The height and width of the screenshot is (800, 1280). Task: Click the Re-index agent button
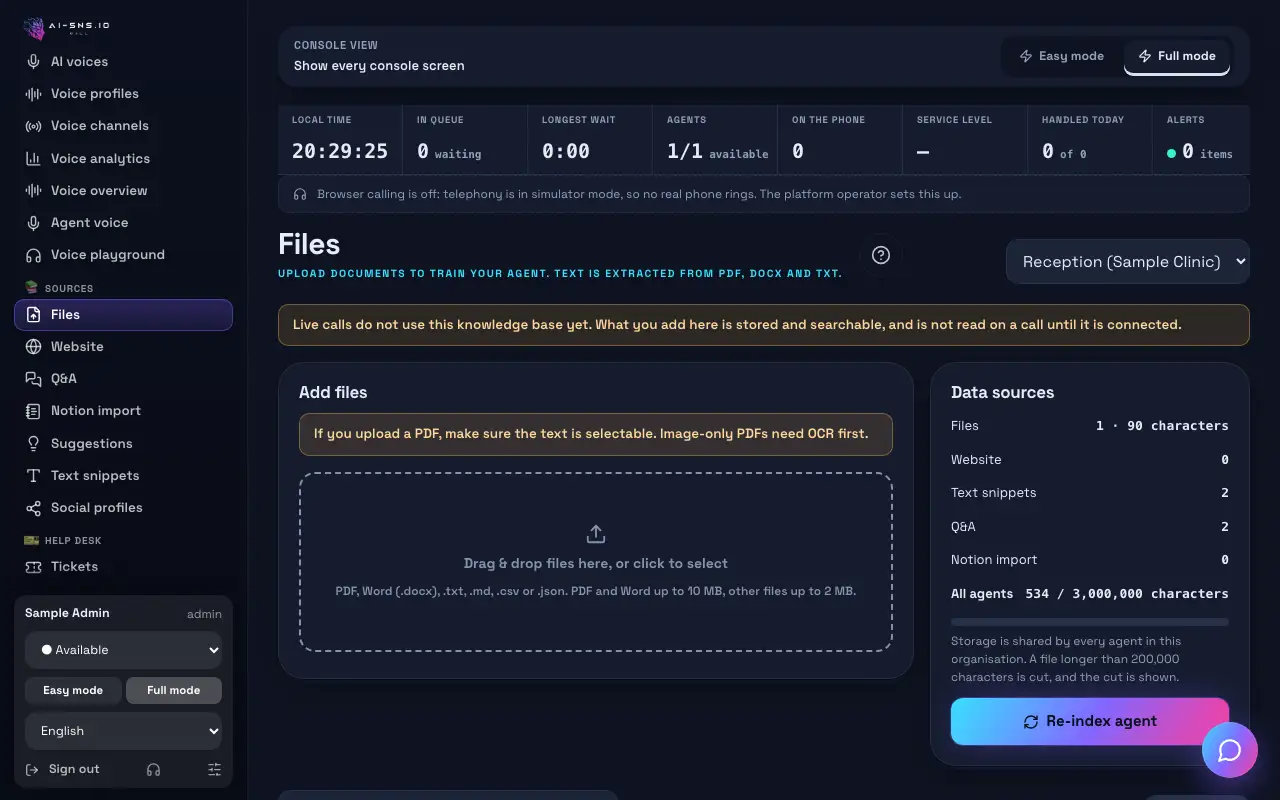tap(1090, 721)
